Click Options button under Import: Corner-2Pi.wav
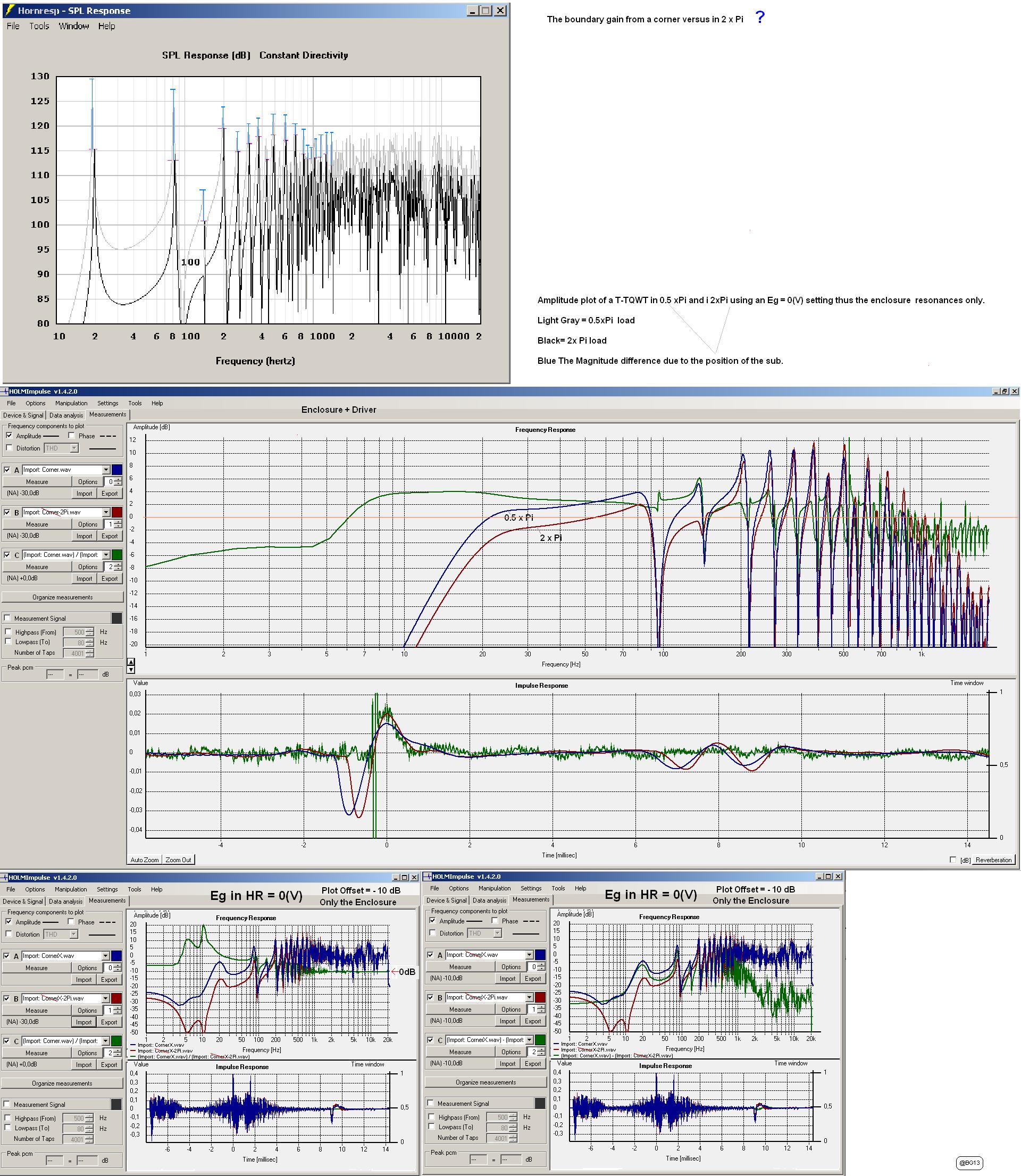 (x=88, y=524)
